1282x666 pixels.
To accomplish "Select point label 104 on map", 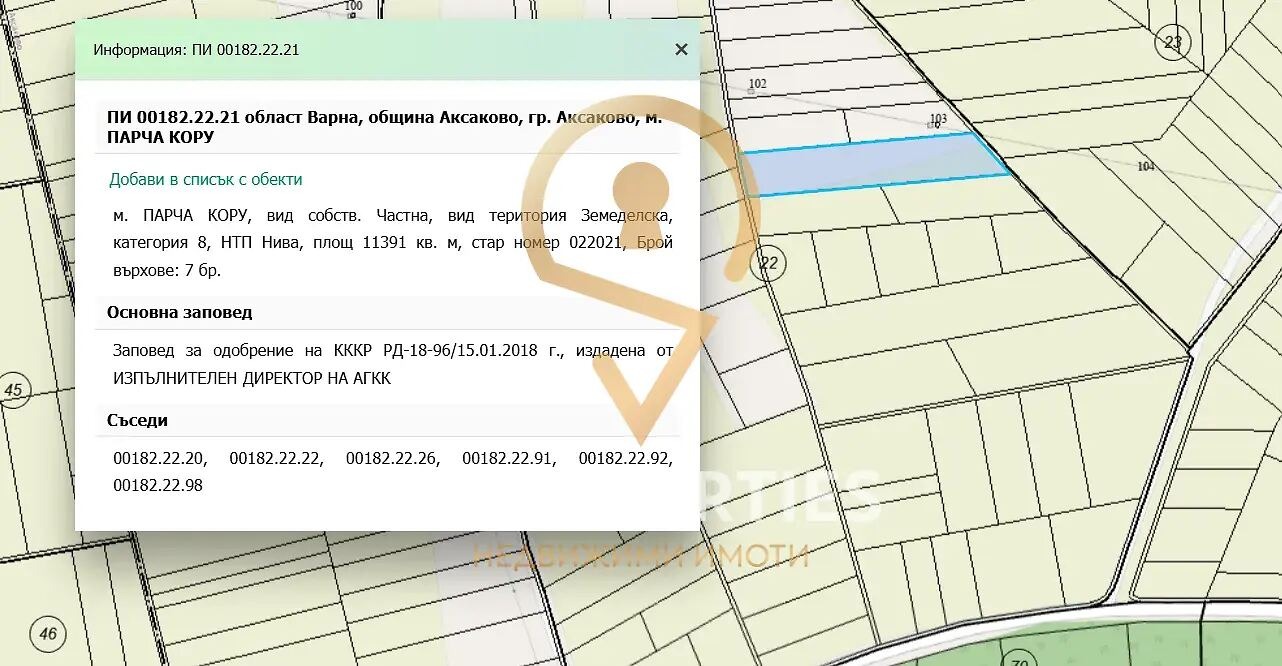I will pos(1145,166).
